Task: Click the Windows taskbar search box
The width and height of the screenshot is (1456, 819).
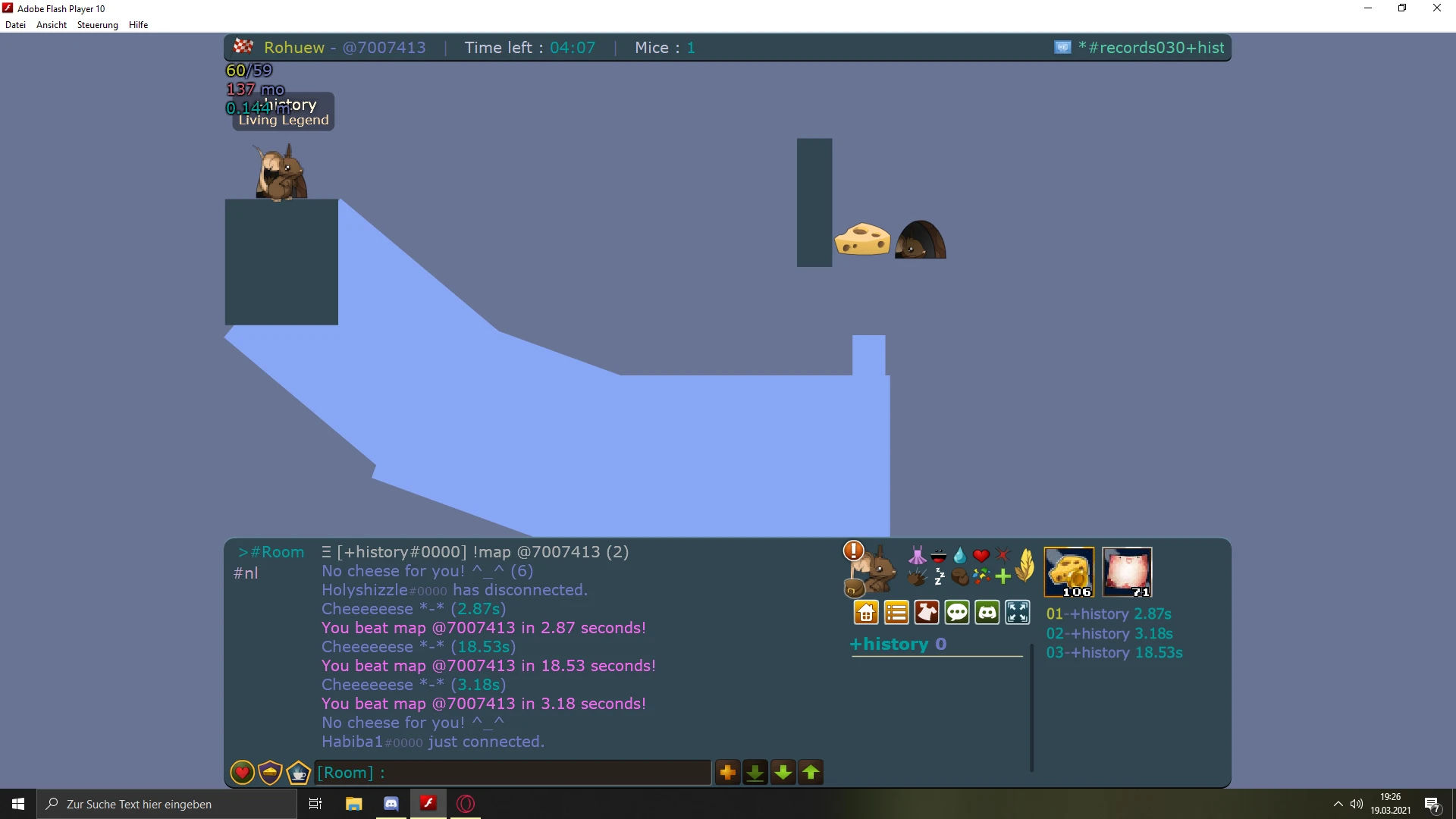Action: pos(167,804)
